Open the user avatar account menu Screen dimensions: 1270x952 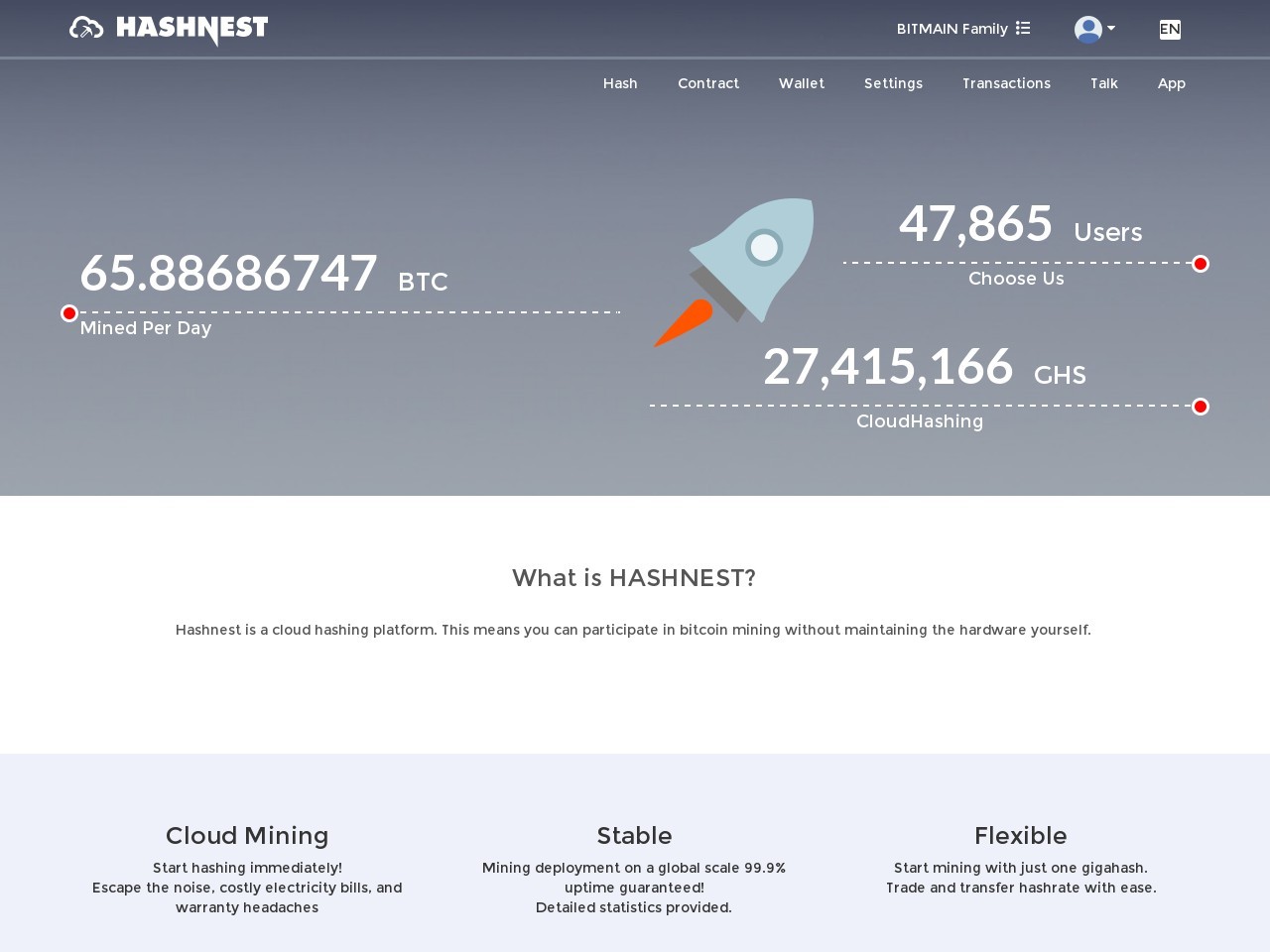click(1094, 29)
